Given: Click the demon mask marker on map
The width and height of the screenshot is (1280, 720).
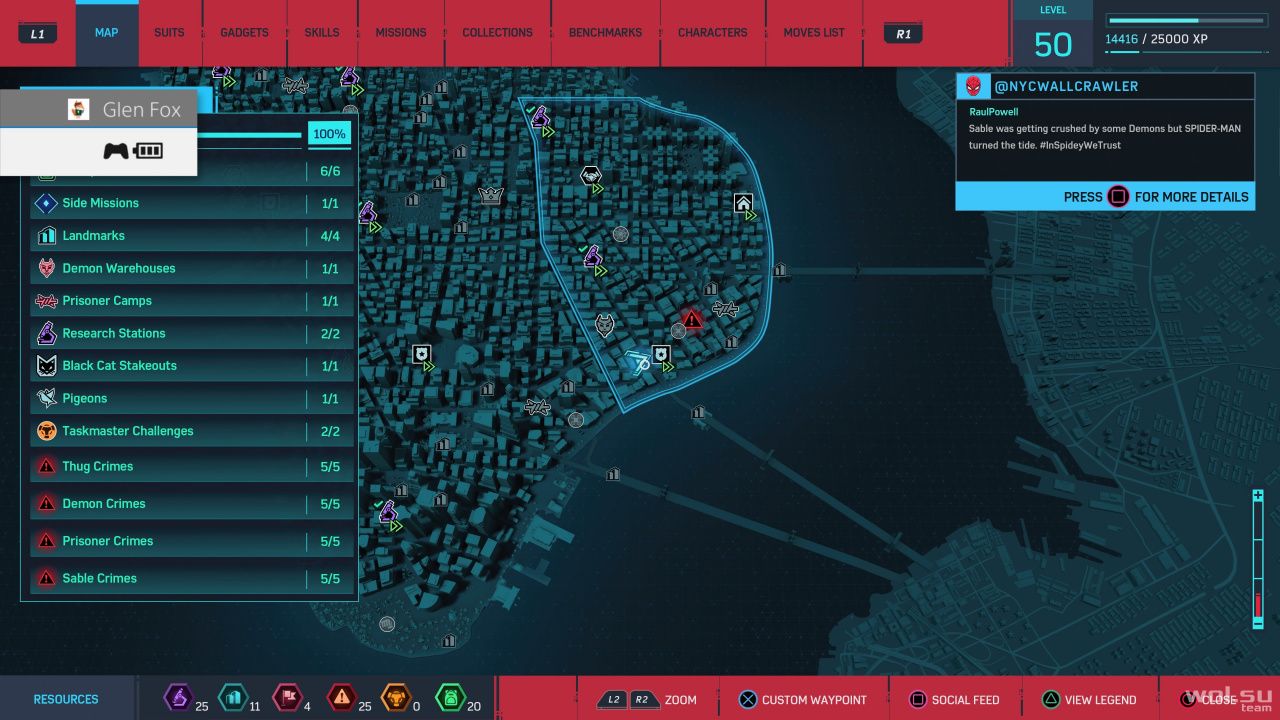Looking at the screenshot, I should point(604,325).
